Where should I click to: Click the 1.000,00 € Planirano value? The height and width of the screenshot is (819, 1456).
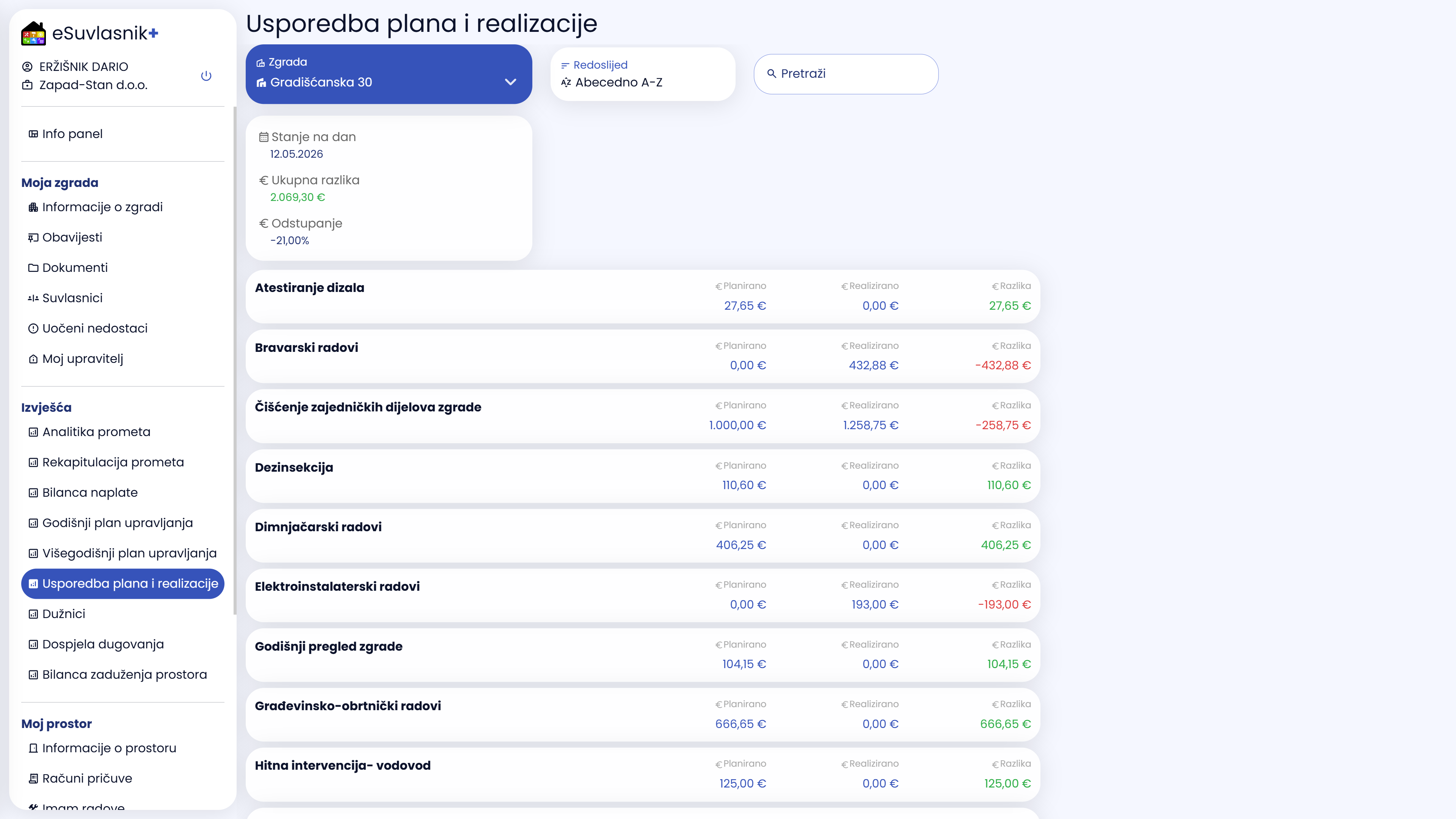(x=737, y=425)
